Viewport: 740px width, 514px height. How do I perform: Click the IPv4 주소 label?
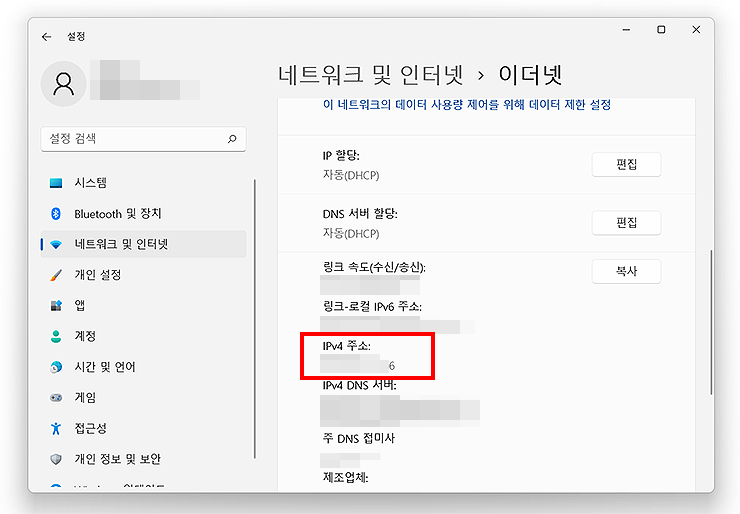tap(346, 346)
